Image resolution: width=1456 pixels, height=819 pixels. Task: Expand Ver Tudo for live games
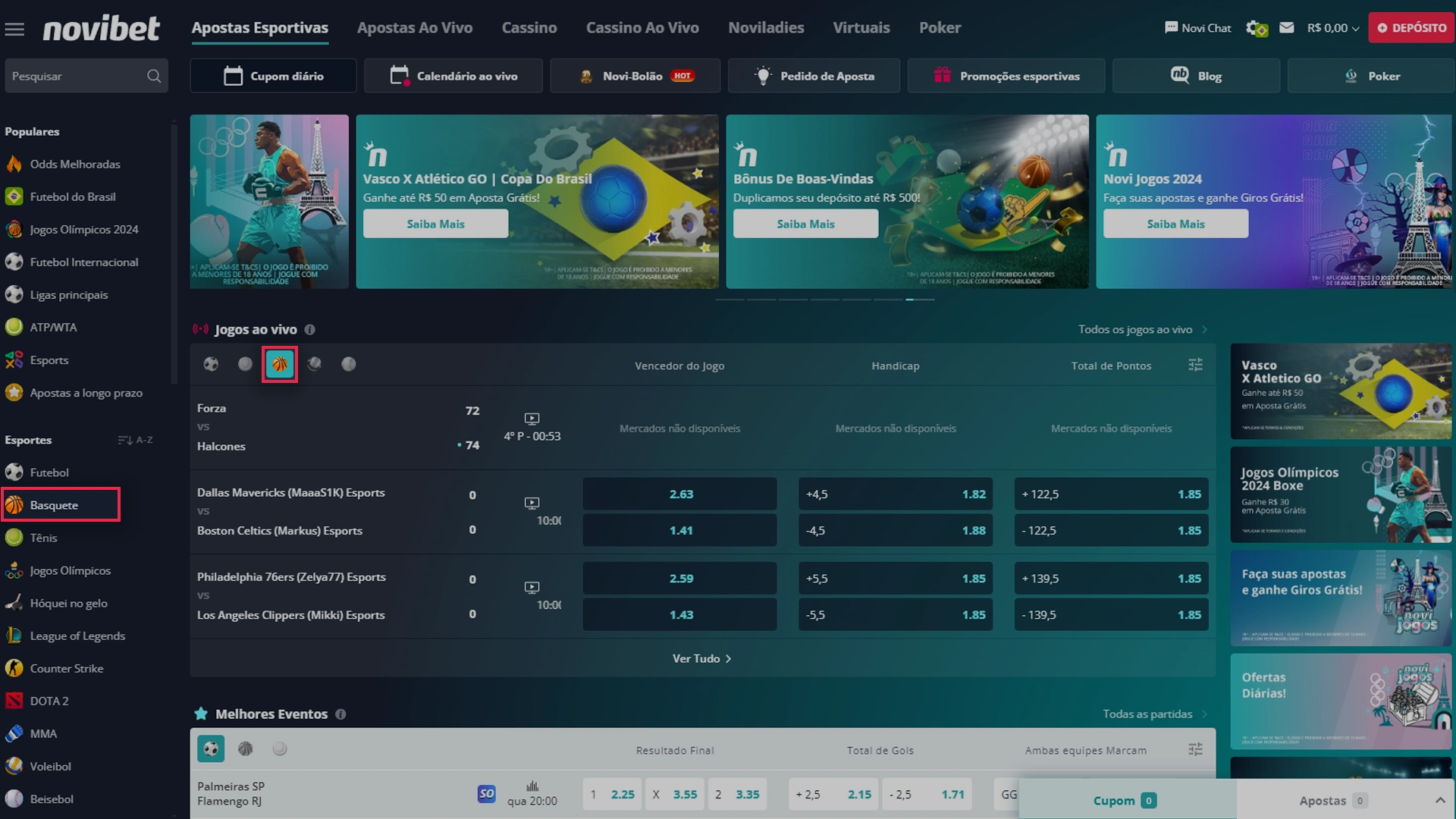(702, 658)
